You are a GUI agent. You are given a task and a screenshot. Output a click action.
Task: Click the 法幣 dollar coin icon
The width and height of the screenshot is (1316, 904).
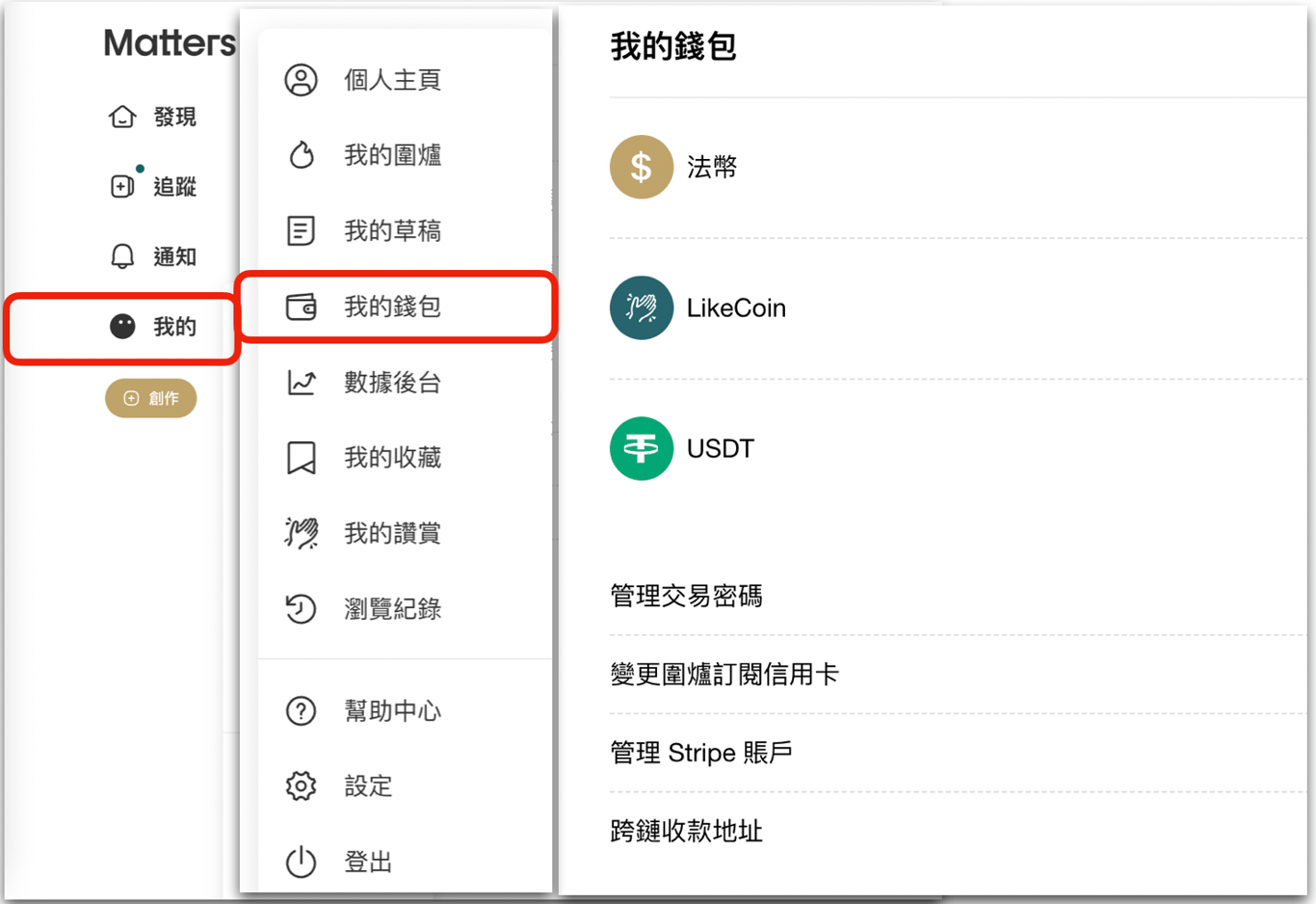point(641,168)
